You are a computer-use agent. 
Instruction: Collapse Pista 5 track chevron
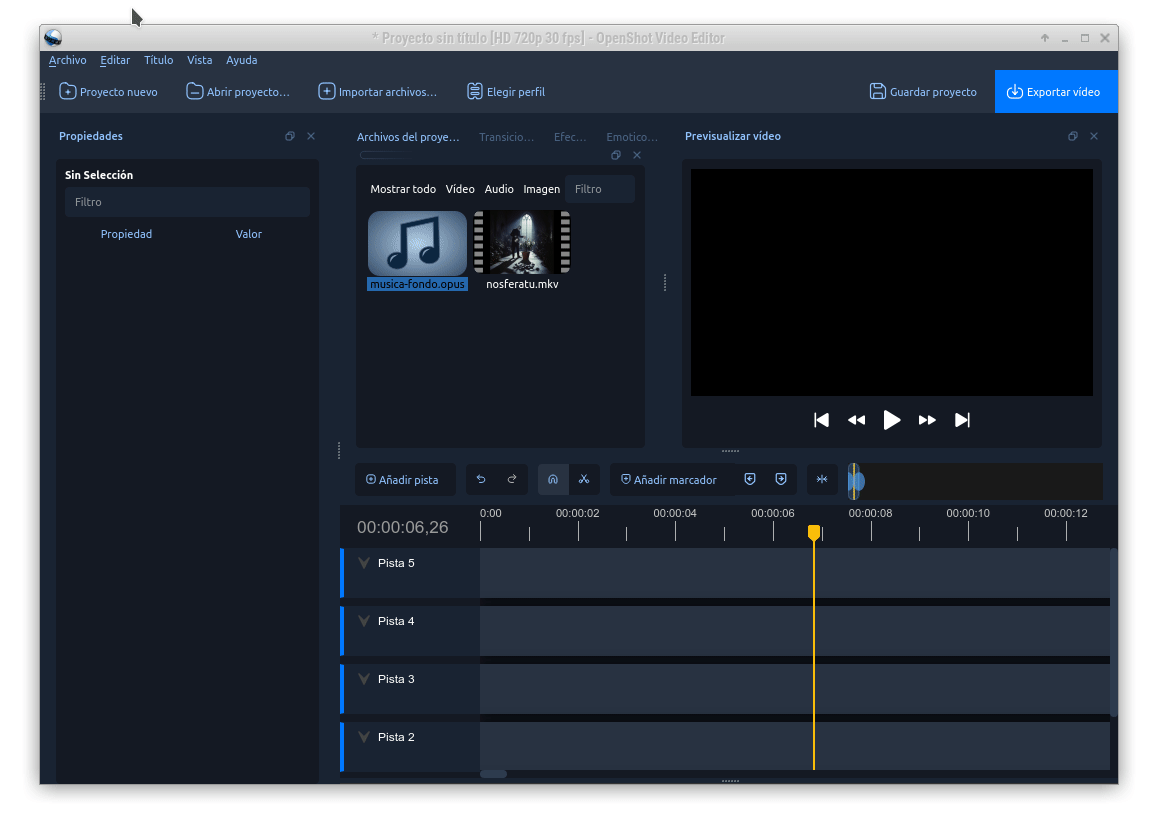364,564
